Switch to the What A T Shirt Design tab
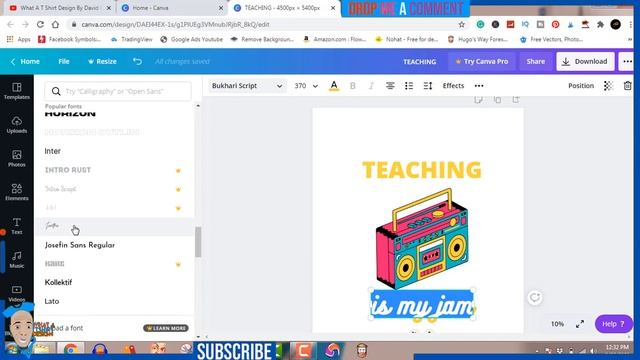 (60, 8)
